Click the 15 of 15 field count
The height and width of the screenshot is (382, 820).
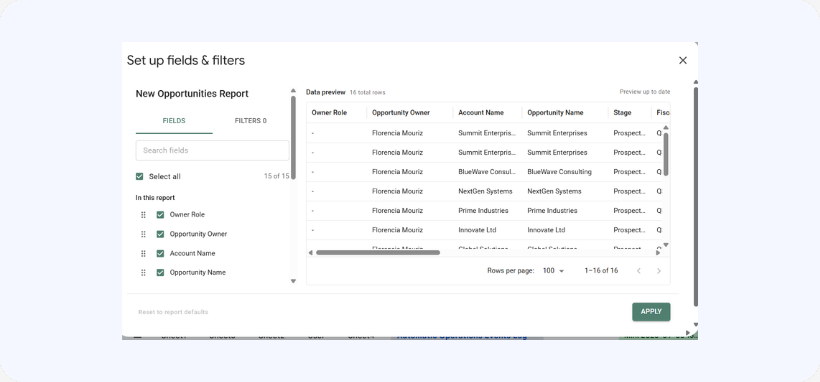(x=277, y=176)
